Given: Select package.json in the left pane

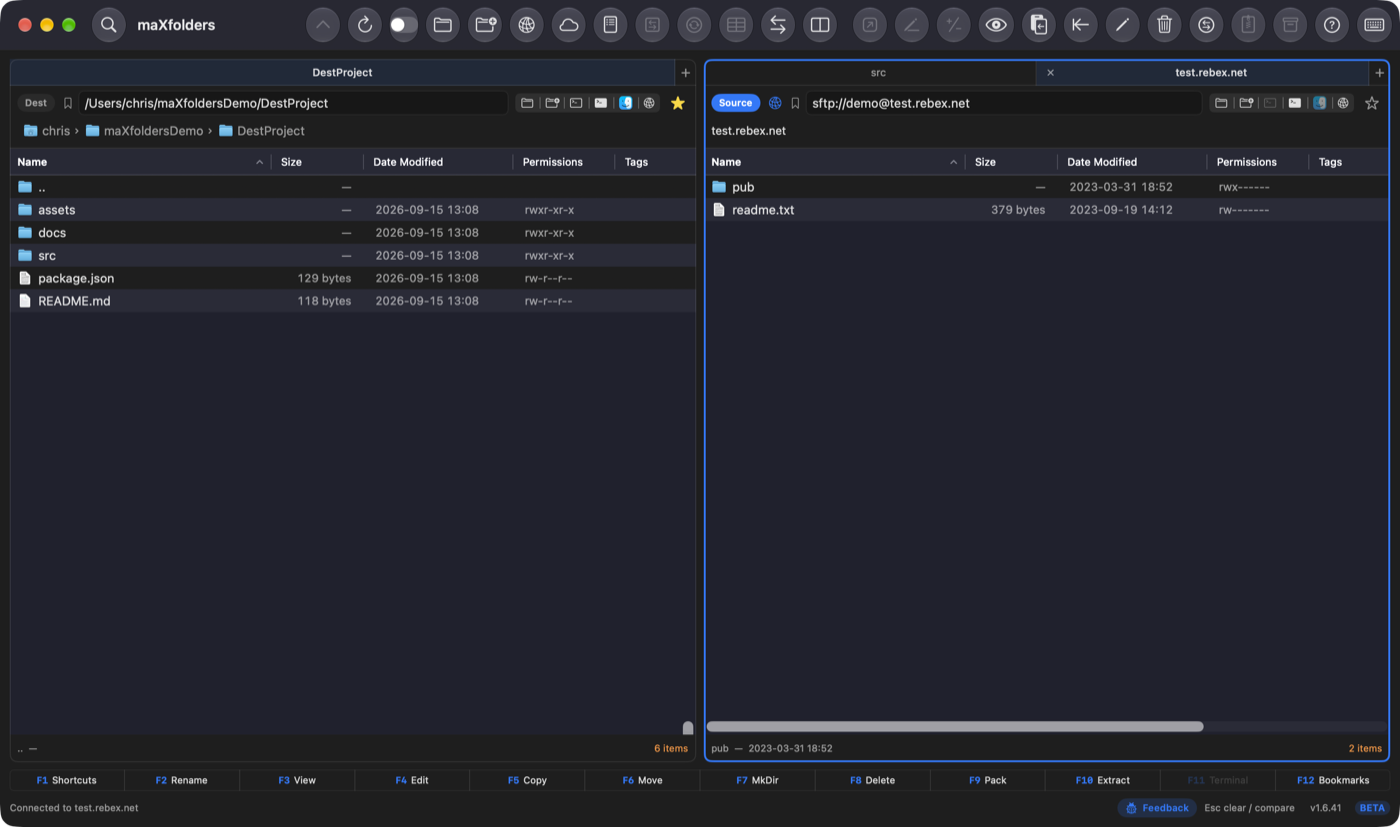Looking at the screenshot, I should point(353,278).
